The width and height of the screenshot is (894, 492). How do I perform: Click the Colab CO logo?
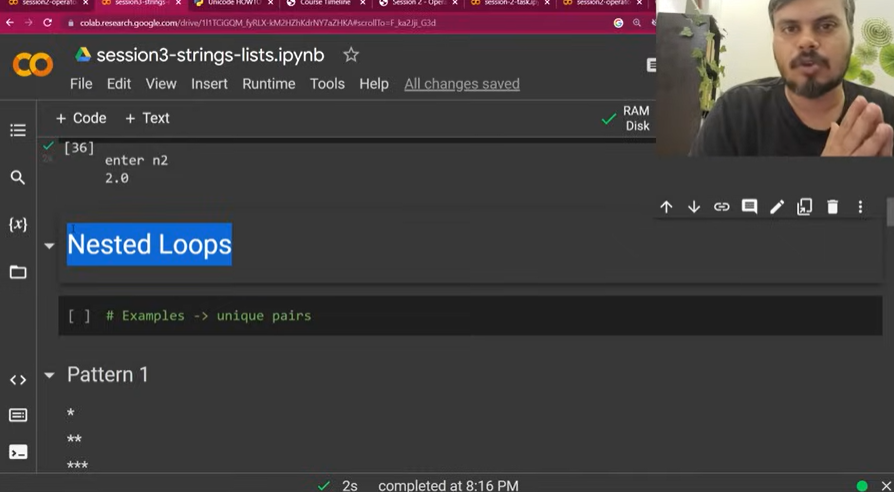(x=32, y=64)
